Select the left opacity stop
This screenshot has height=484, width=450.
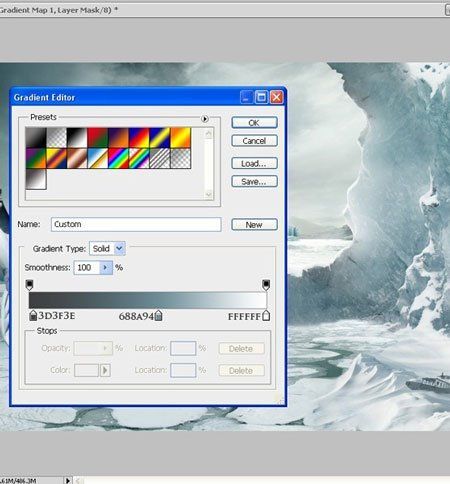click(x=29, y=285)
